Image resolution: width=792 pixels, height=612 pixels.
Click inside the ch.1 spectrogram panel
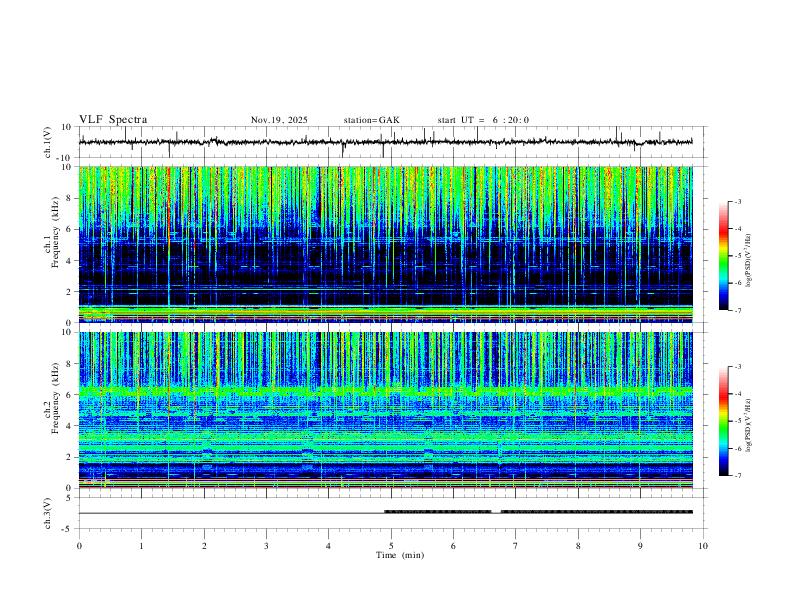[385, 244]
